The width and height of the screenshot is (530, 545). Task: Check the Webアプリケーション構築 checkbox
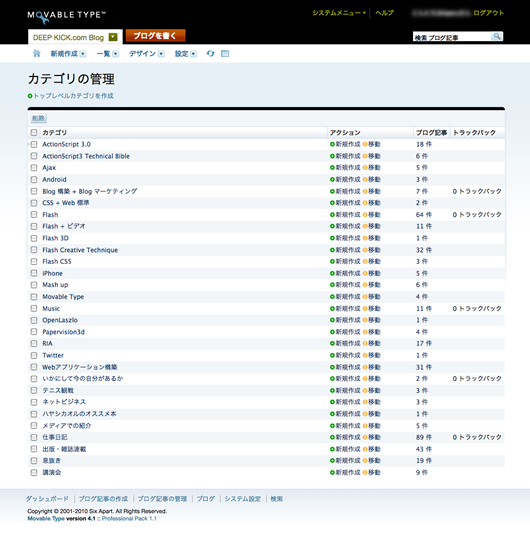click(34, 367)
